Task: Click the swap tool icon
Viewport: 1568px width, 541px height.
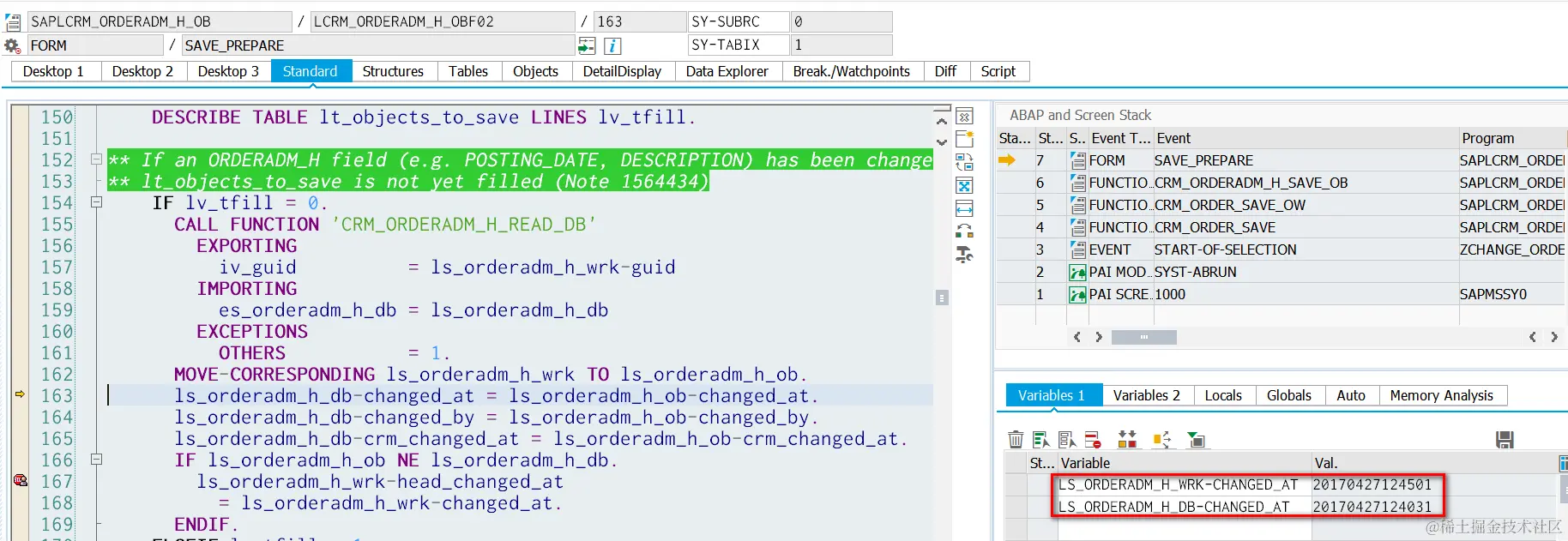Action: pyautogui.click(x=964, y=162)
